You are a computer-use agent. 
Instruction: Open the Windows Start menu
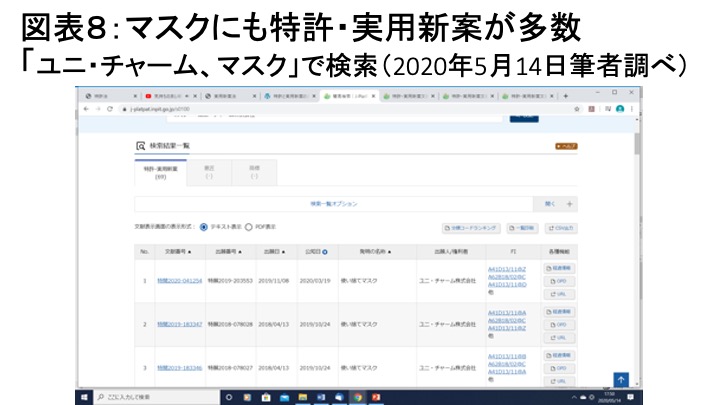84,397
